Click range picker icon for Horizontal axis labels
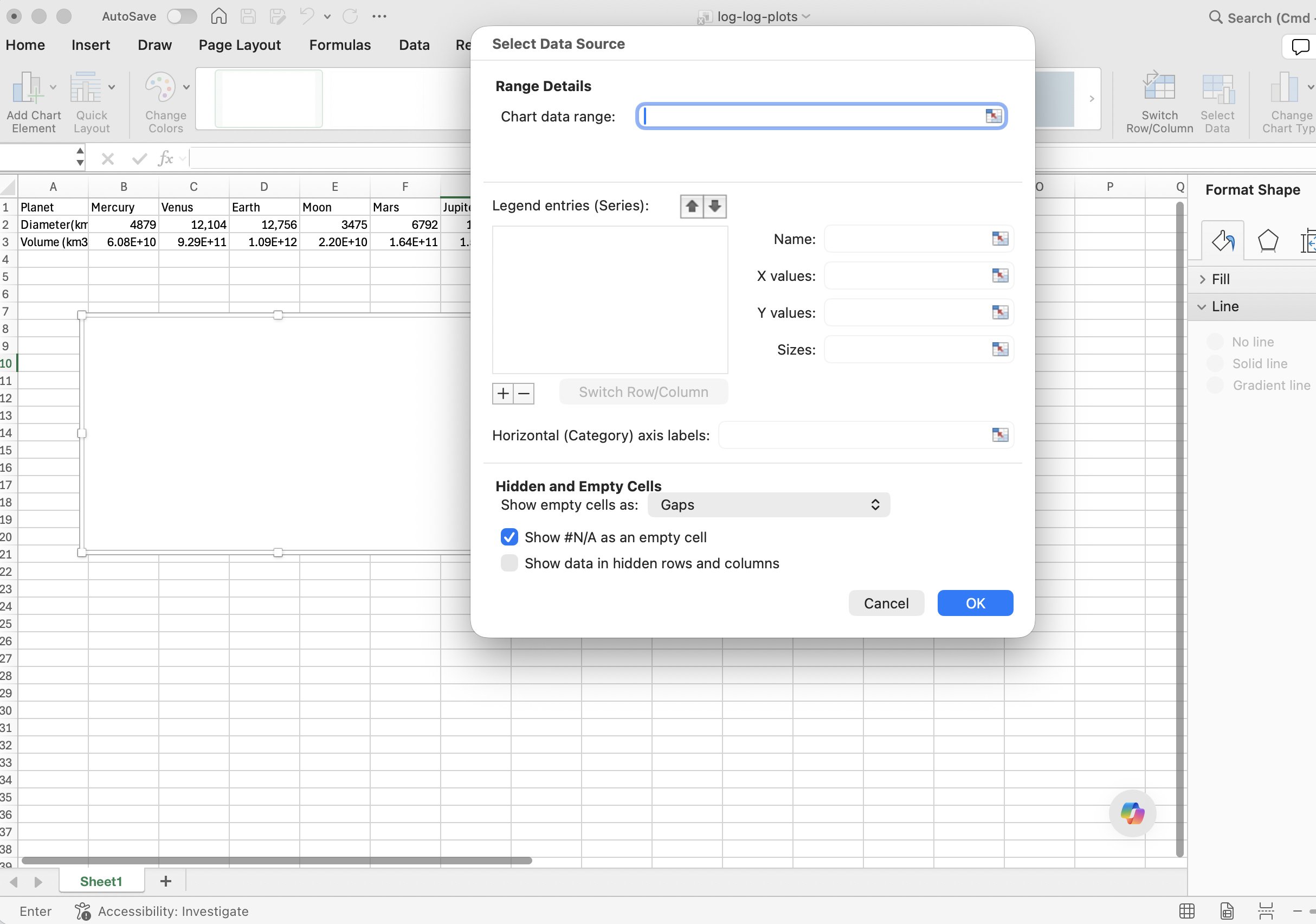This screenshot has height=924, width=1316. click(x=999, y=435)
